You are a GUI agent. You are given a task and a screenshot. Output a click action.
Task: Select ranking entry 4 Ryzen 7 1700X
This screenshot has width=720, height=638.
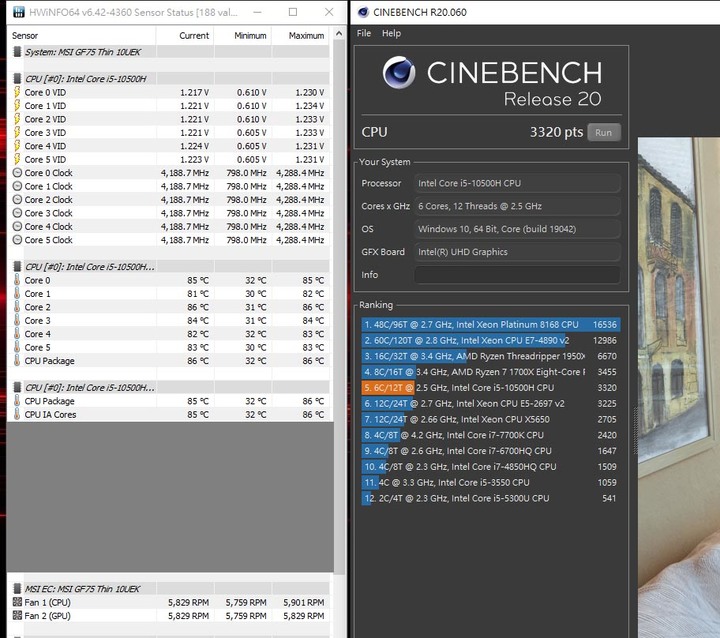pyautogui.click(x=490, y=372)
